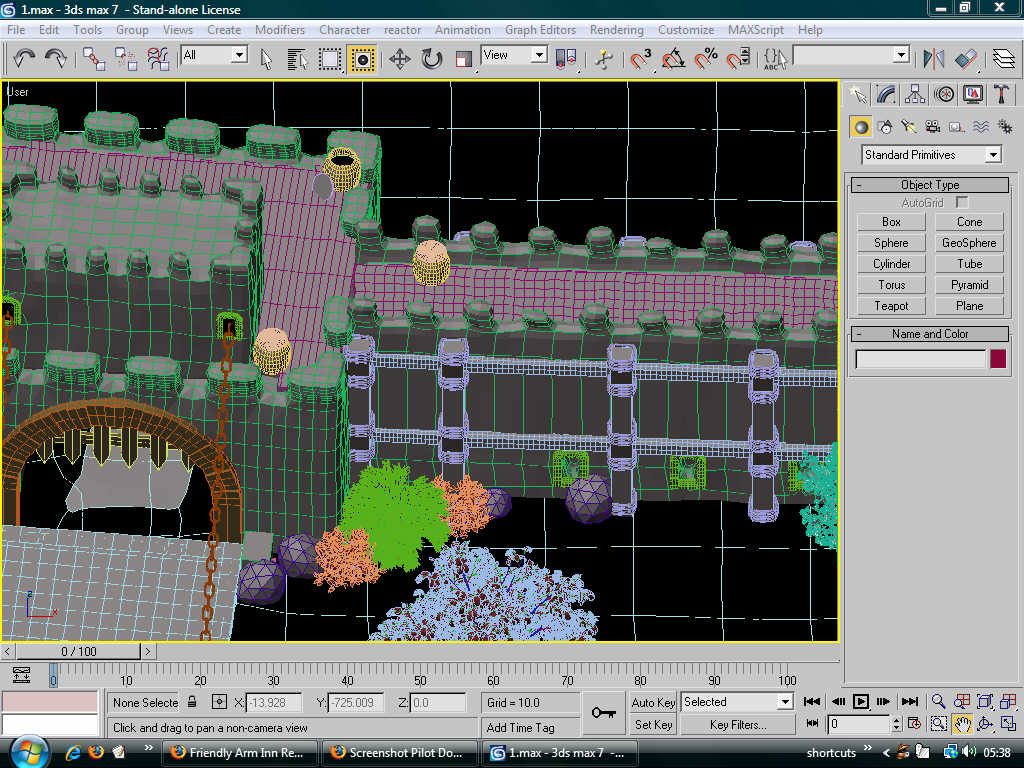Select the Arc Rotate viewport tool
1024x768 pixels.
coord(985,724)
